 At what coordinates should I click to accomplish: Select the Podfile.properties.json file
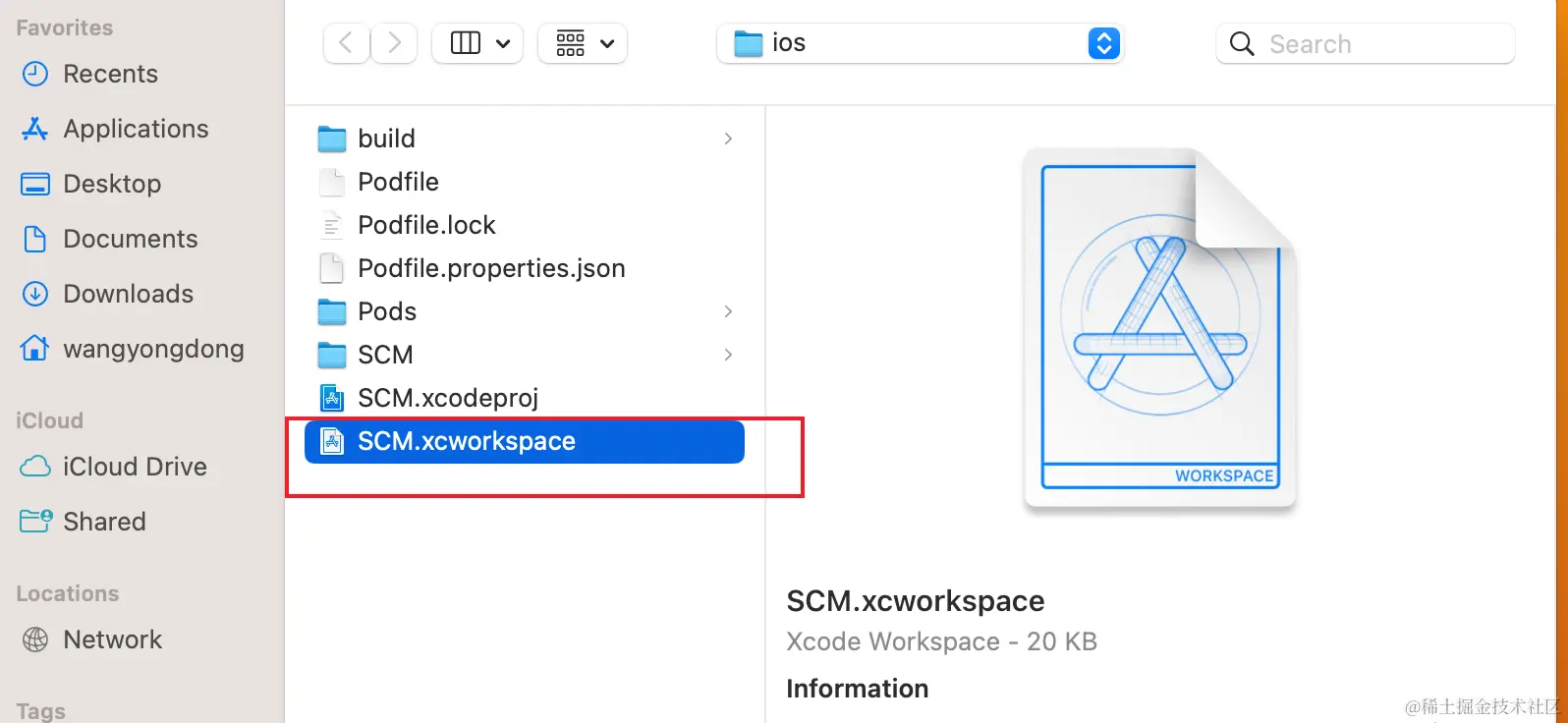[x=525, y=268]
